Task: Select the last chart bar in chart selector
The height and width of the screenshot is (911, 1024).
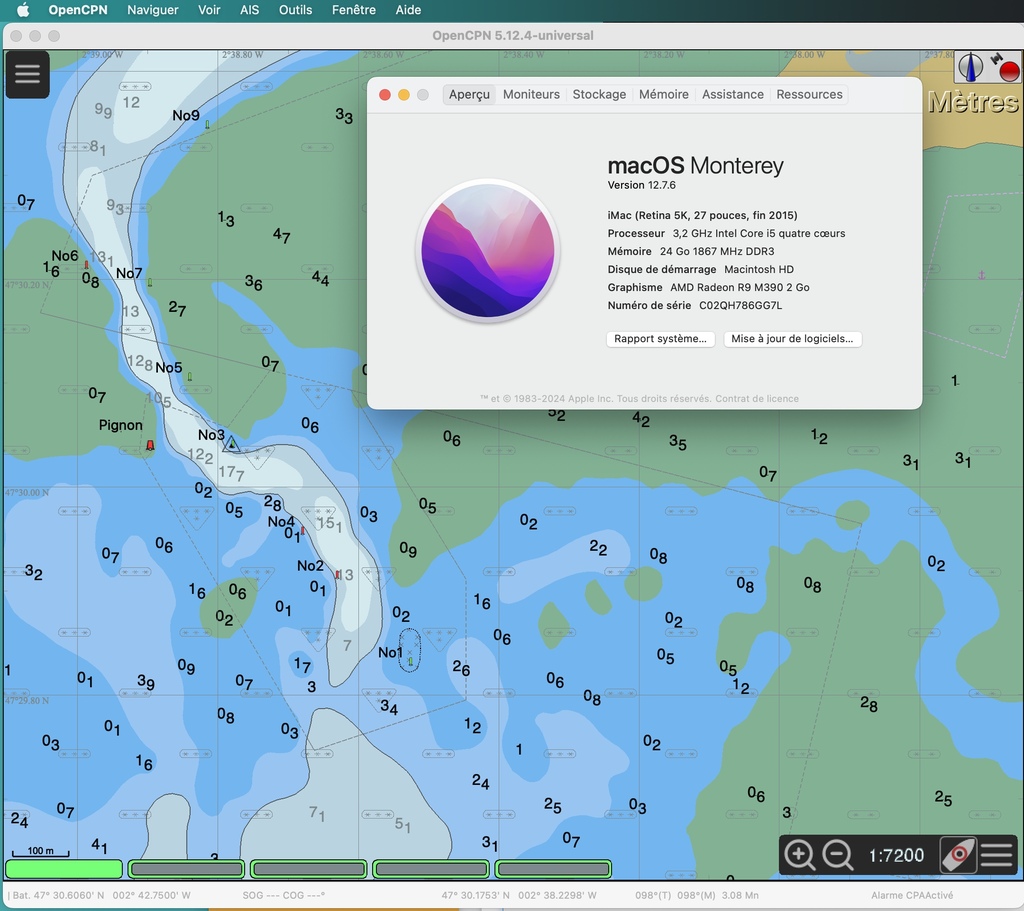Action: pyautogui.click(x=553, y=869)
